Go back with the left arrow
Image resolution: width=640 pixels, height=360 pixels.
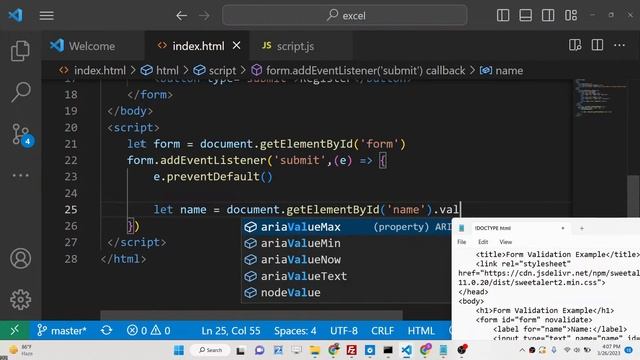[182, 16]
